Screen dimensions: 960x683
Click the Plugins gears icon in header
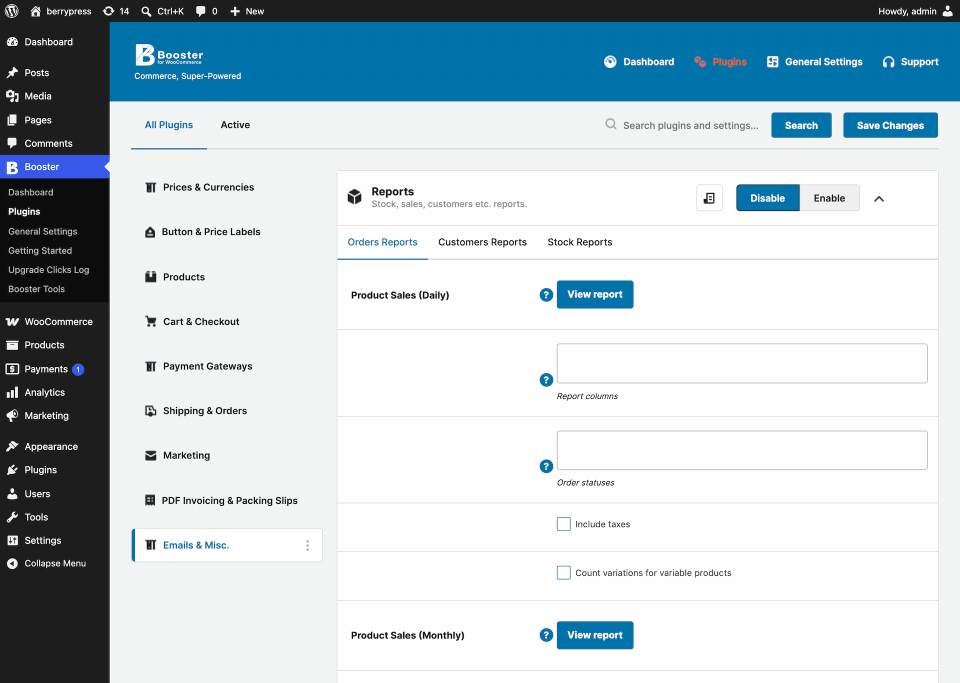coord(700,62)
